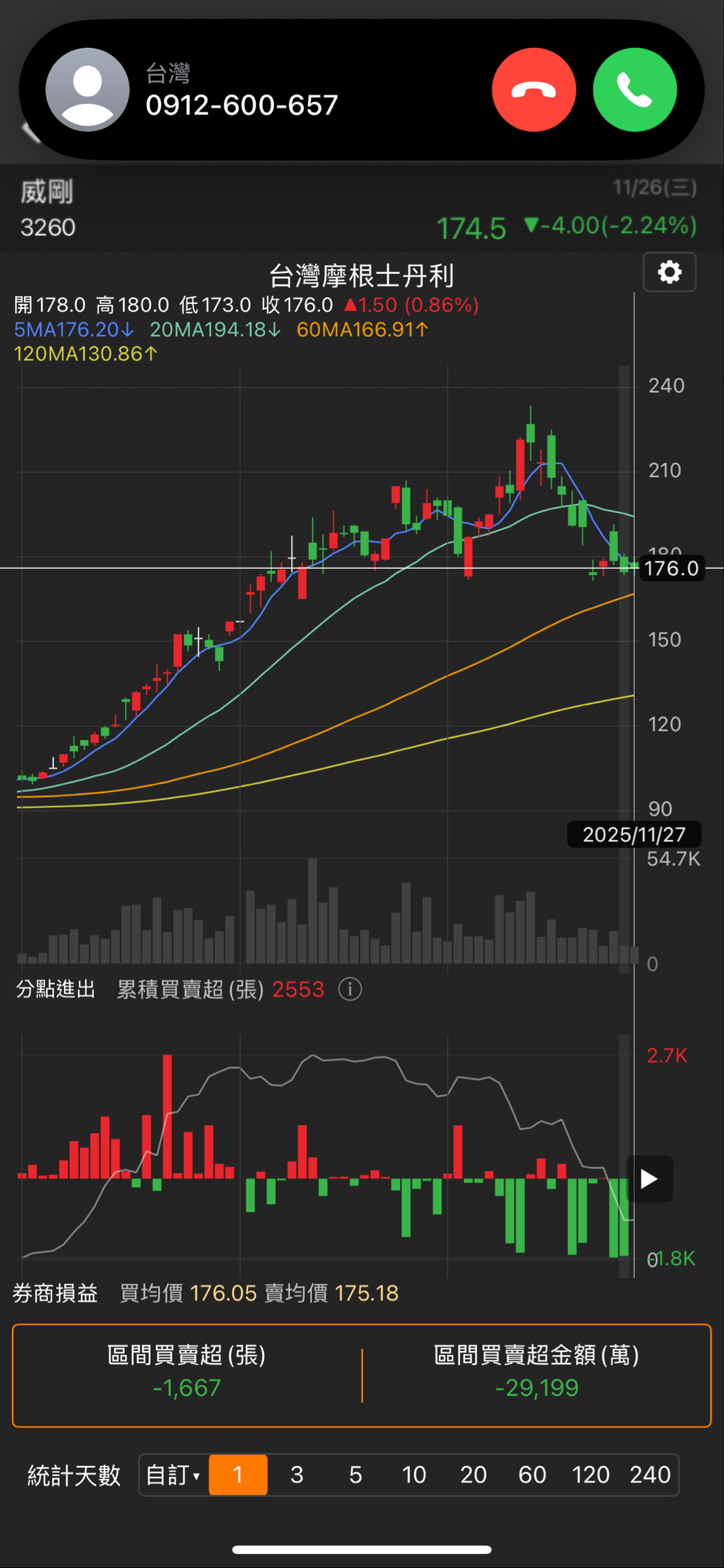The image size is (724, 1568).
Task: Tap price change -4.00(-2.24%)
Action: pyautogui.click(x=610, y=226)
